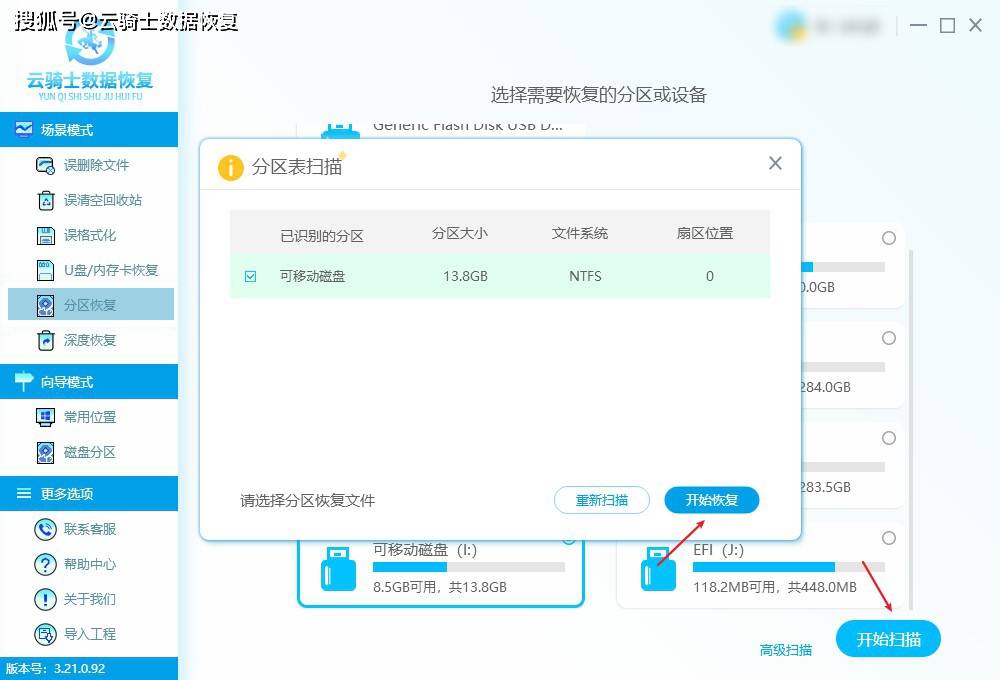This screenshot has height=680, width=1000.
Task: Open 磁盘分区 wizard option
Action: (x=91, y=452)
